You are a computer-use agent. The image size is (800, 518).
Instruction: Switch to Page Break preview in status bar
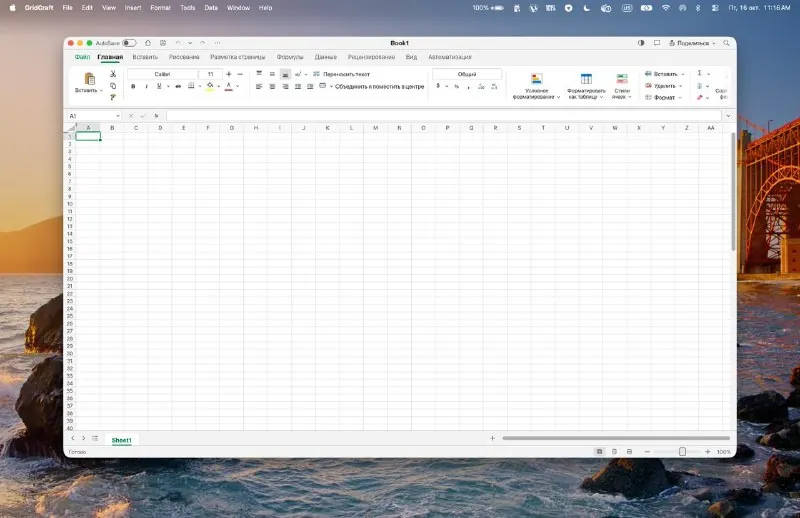(x=629, y=452)
